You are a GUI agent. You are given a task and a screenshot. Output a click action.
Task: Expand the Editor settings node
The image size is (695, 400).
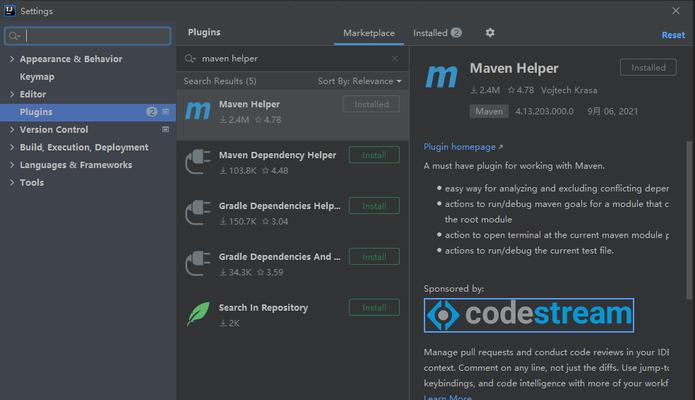tap(12, 94)
